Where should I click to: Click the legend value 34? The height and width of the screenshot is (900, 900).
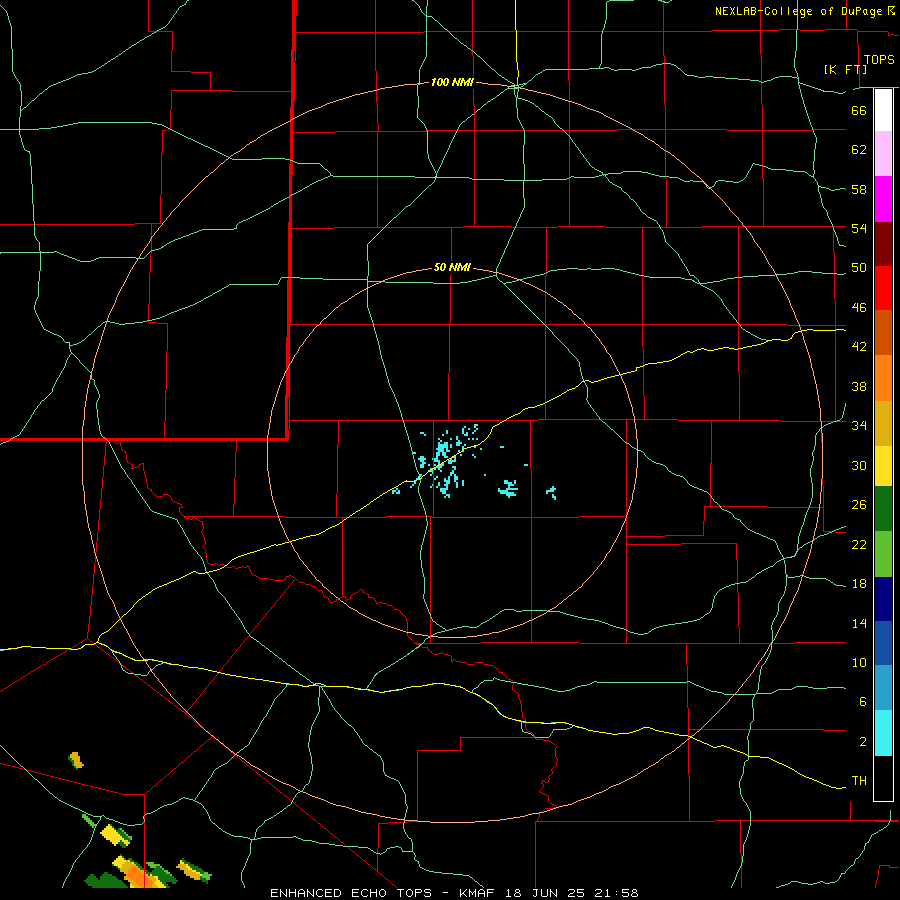click(x=859, y=425)
